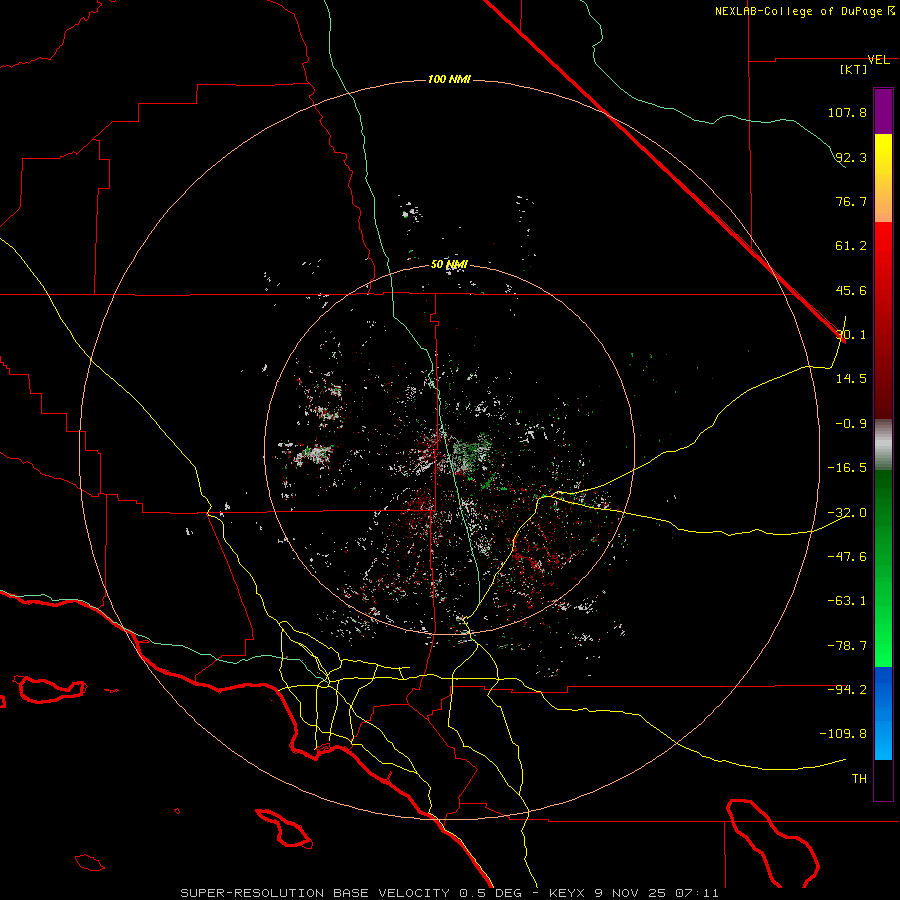This screenshot has height=900, width=900.
Task: Click the 45.6 velocity scale value
Action: click(x=851, y=290)
